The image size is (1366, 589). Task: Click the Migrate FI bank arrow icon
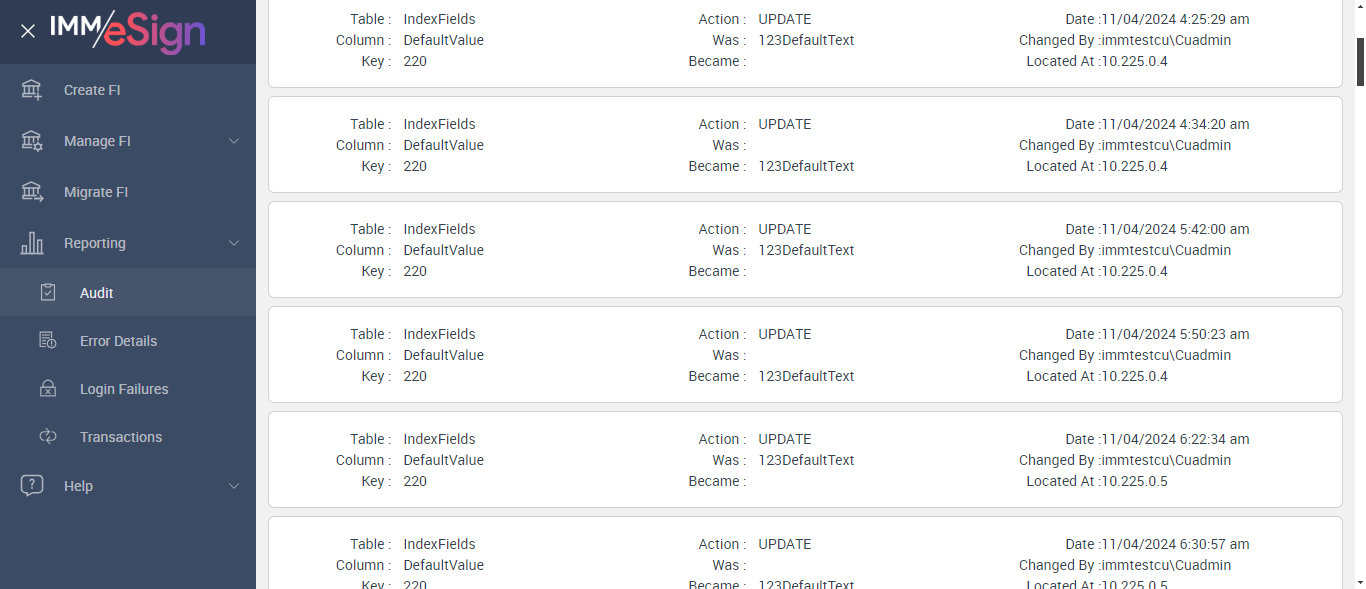click(x=32, y=192)
